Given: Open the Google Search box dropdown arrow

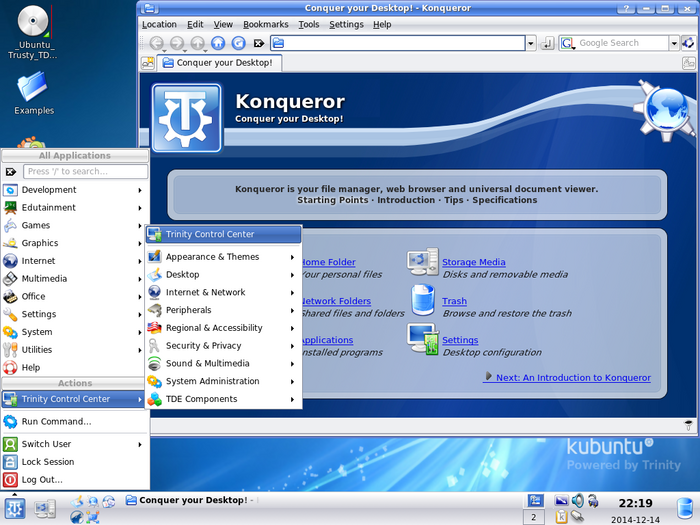Looking at the screenshot, I should pos(674,43).
